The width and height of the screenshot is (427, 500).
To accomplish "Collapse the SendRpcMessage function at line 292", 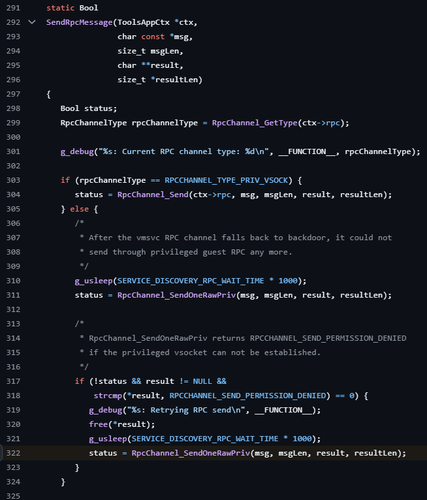I will coord(32,22).
